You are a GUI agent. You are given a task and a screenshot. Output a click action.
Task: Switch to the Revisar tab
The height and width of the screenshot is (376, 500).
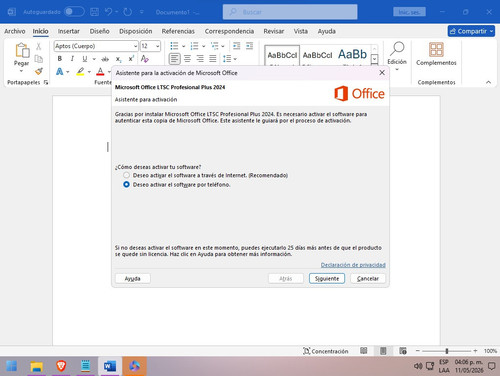[274, 31]
